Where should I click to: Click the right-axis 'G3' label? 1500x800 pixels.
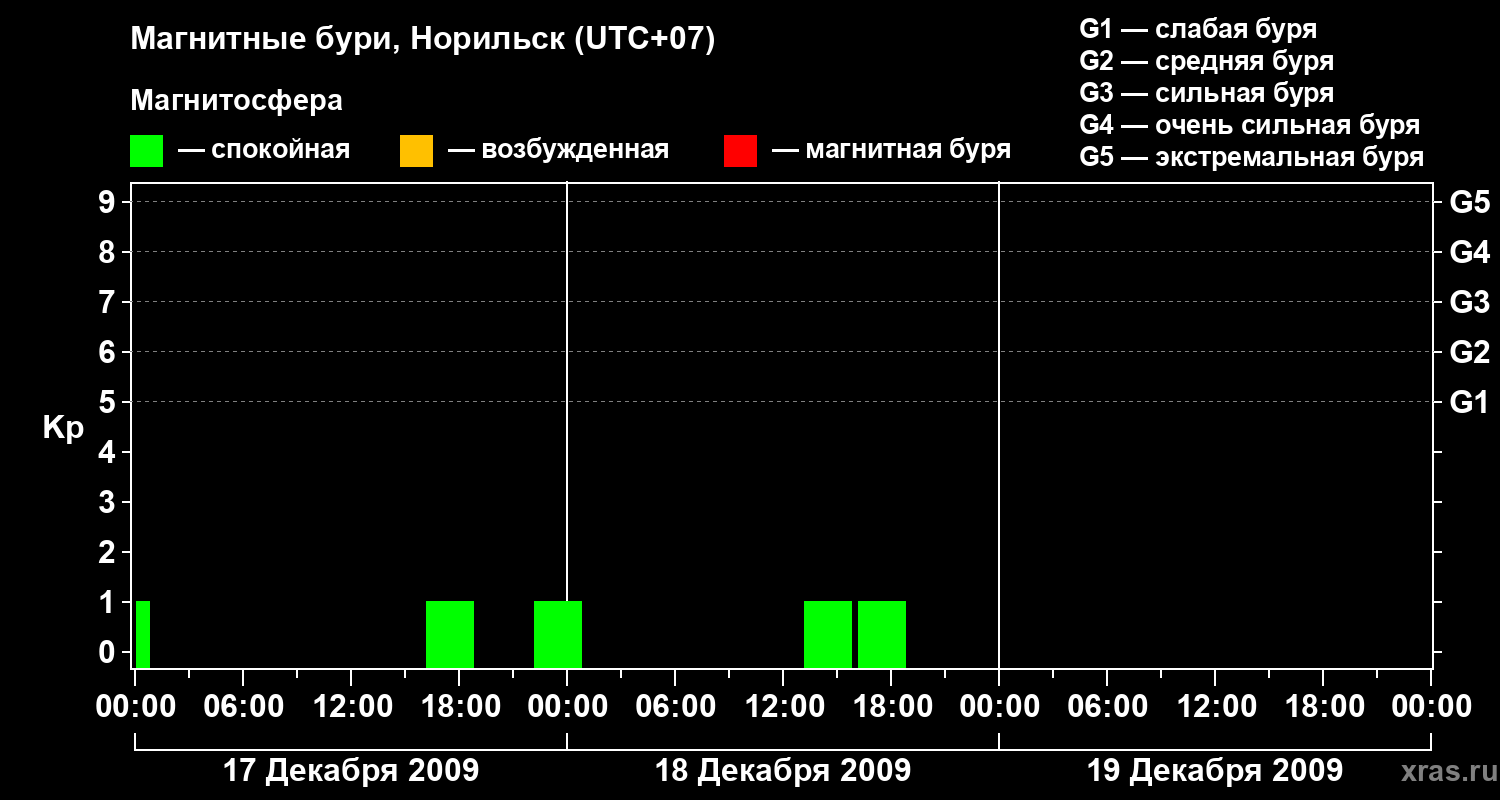point(1470,302)
